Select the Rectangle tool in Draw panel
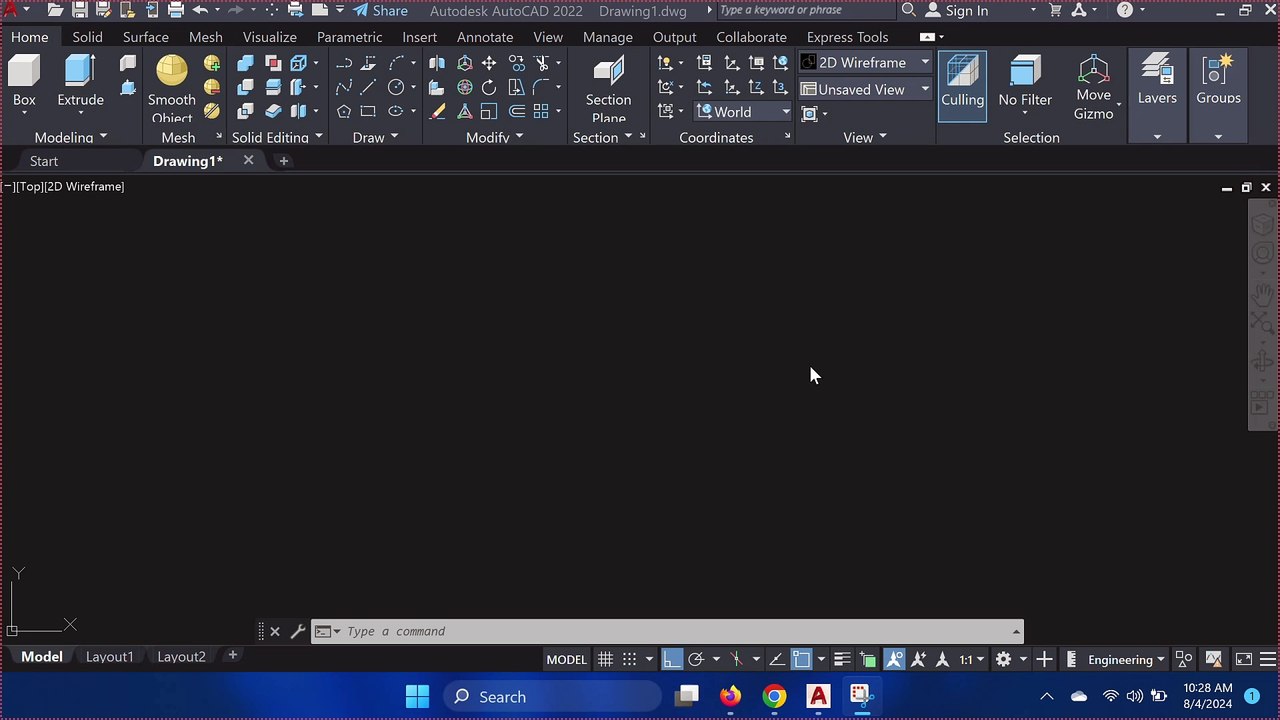Viewport: 1280px width, 720px height. click(x=368, y=111)
